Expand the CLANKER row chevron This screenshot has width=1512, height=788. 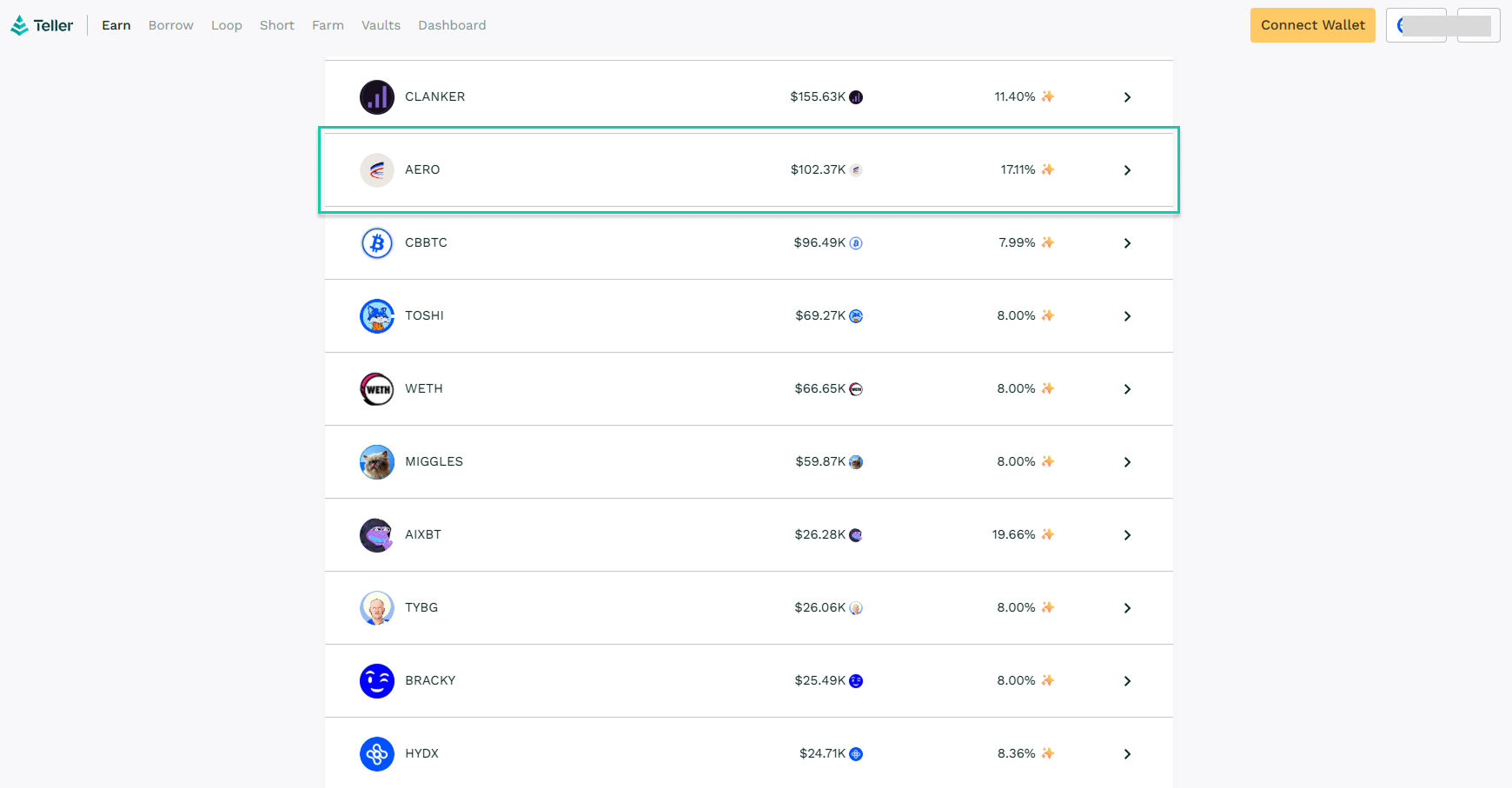point(1127,97)
